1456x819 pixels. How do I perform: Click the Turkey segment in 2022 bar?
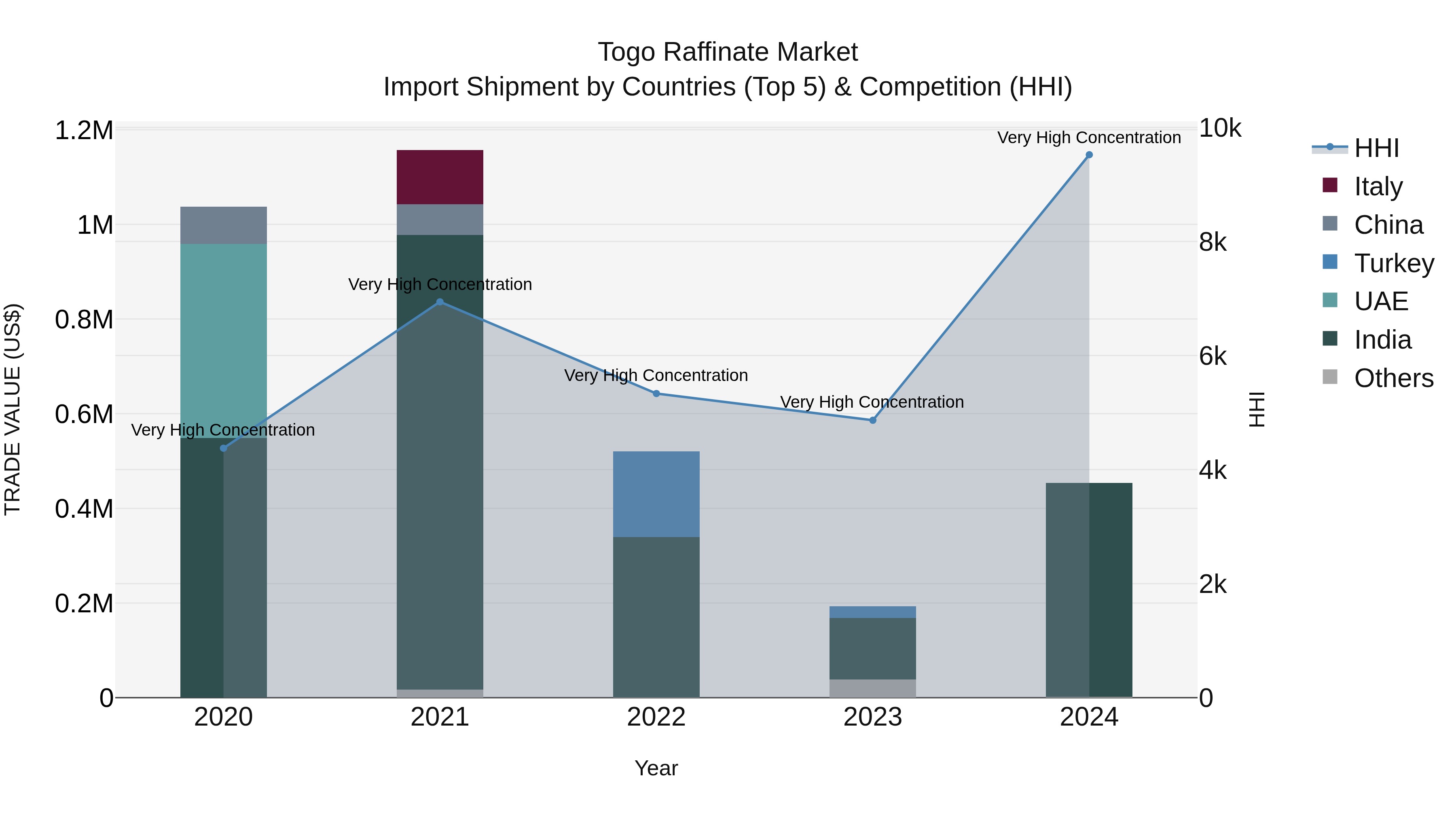click(656, 495)
